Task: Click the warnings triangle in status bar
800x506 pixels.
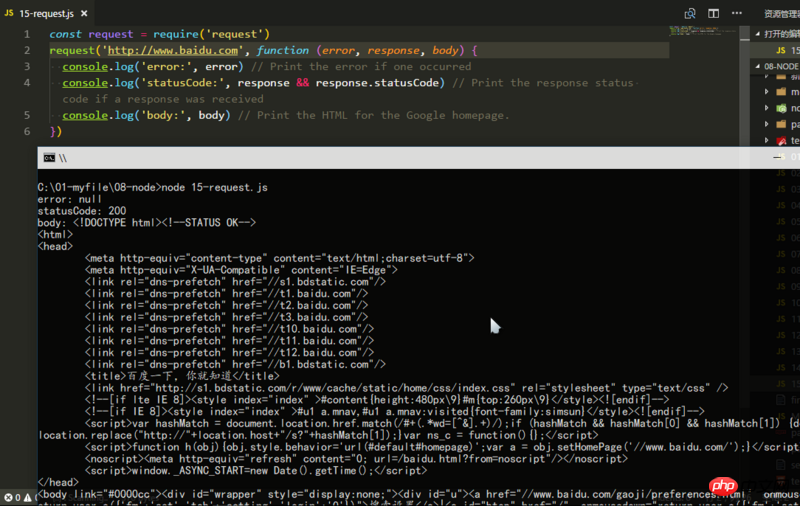Action: click(x=28, y=497)
